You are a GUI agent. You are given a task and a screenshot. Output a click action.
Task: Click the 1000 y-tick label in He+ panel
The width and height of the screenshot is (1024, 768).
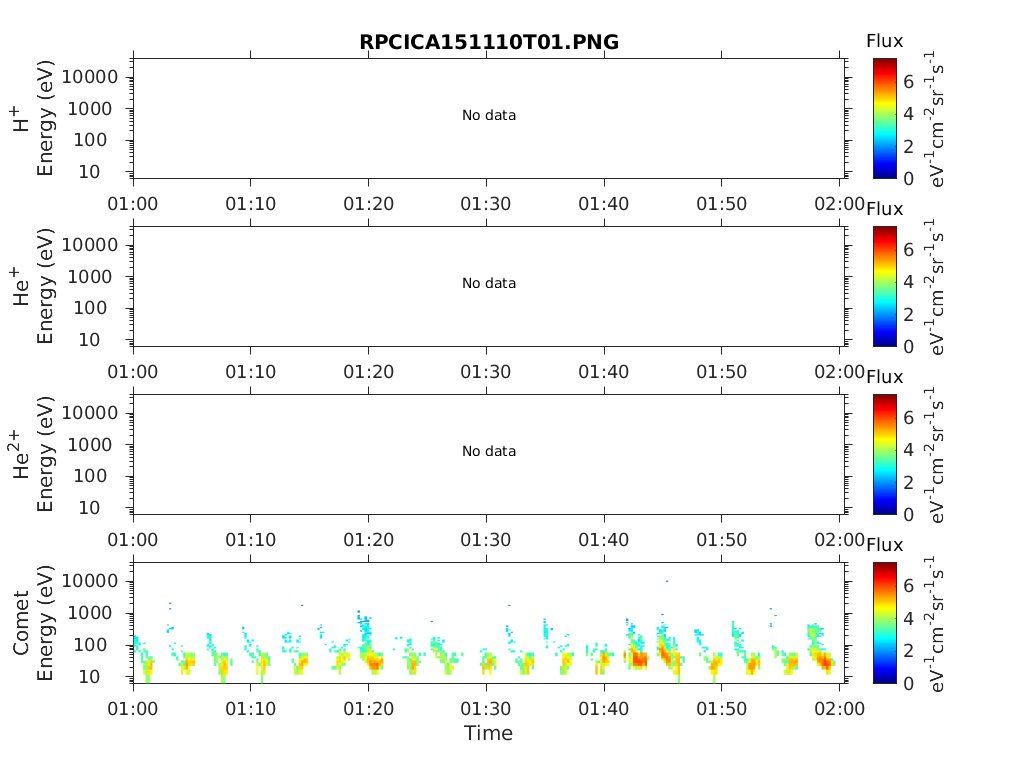[x=90, y=277]
